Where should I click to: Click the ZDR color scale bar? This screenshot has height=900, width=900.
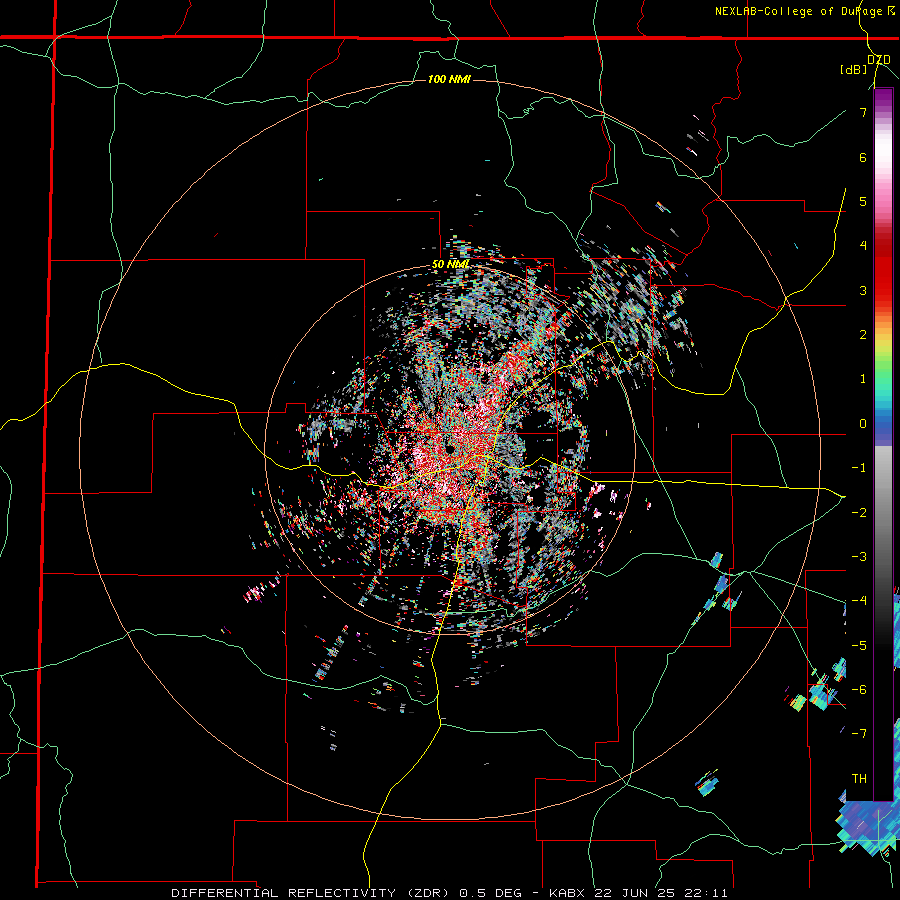click(883, 445)
